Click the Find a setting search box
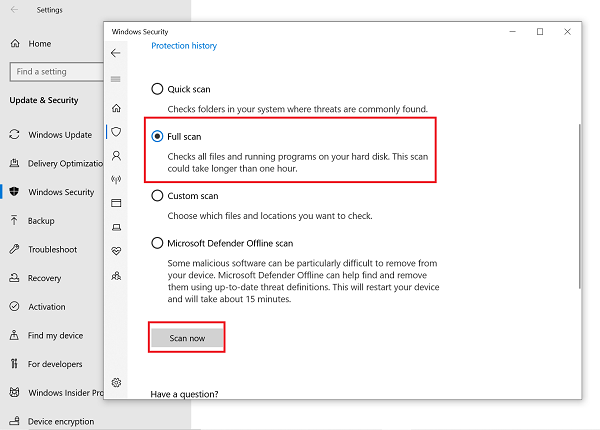This screenshot has height=430, width=600. click(55, 72)
